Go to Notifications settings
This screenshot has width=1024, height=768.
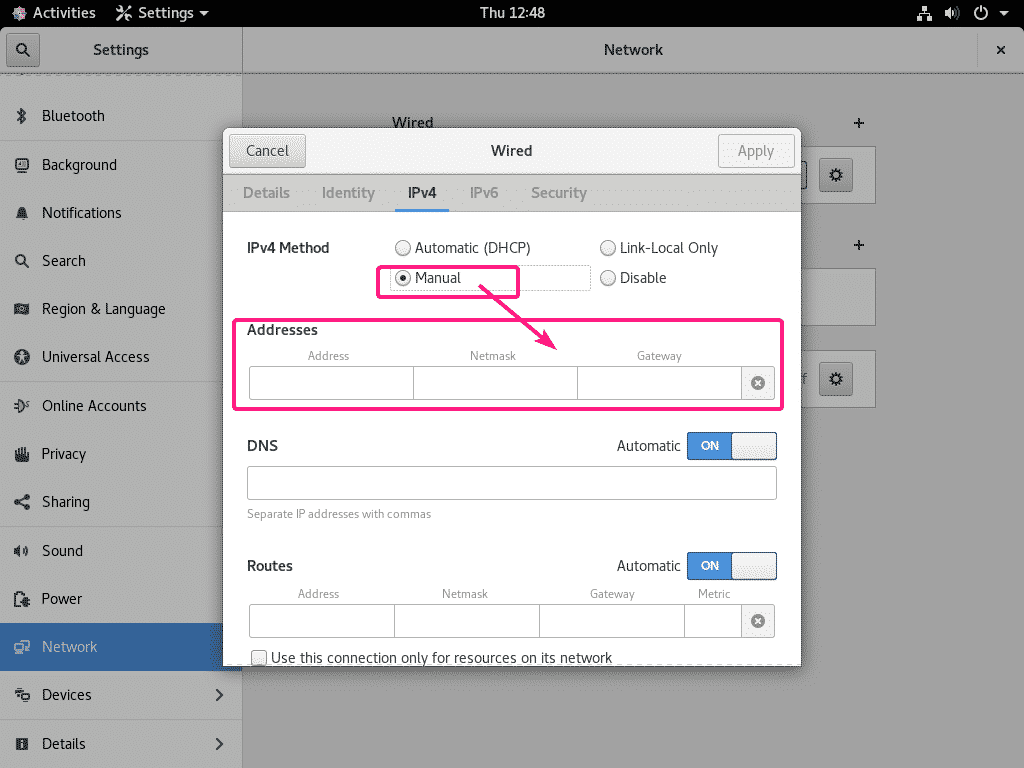pos(121,213)
